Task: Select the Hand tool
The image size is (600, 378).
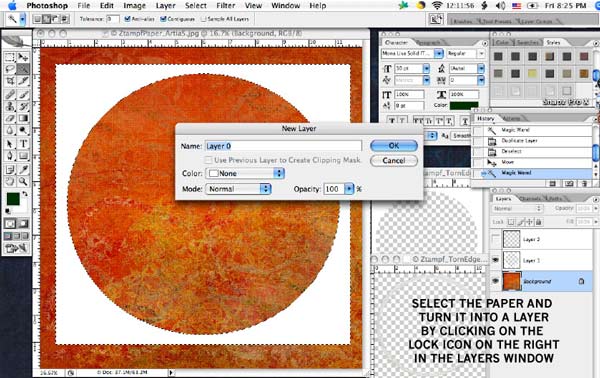Action: (x=10, y=181)
